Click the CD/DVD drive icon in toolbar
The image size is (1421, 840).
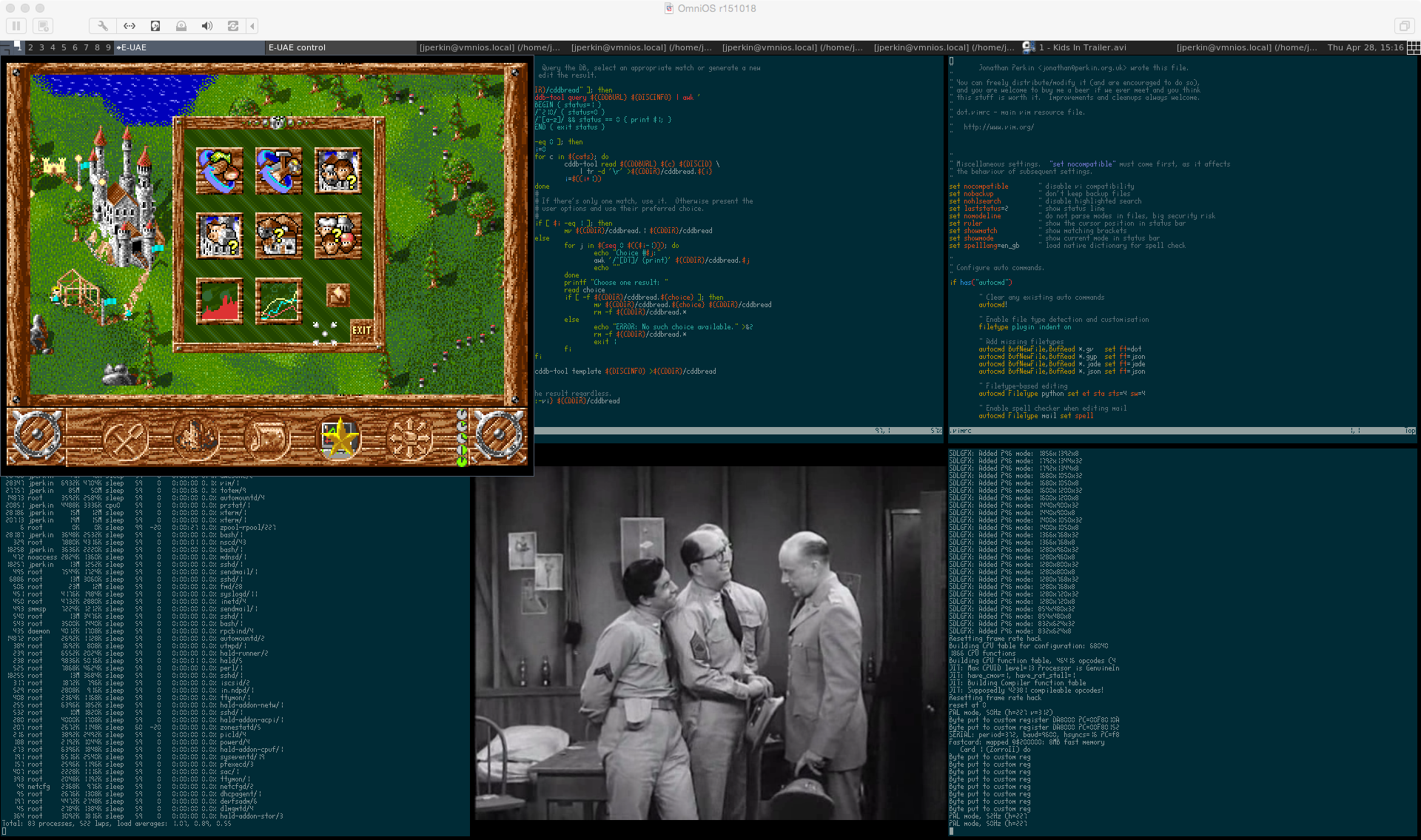[181, 26]
